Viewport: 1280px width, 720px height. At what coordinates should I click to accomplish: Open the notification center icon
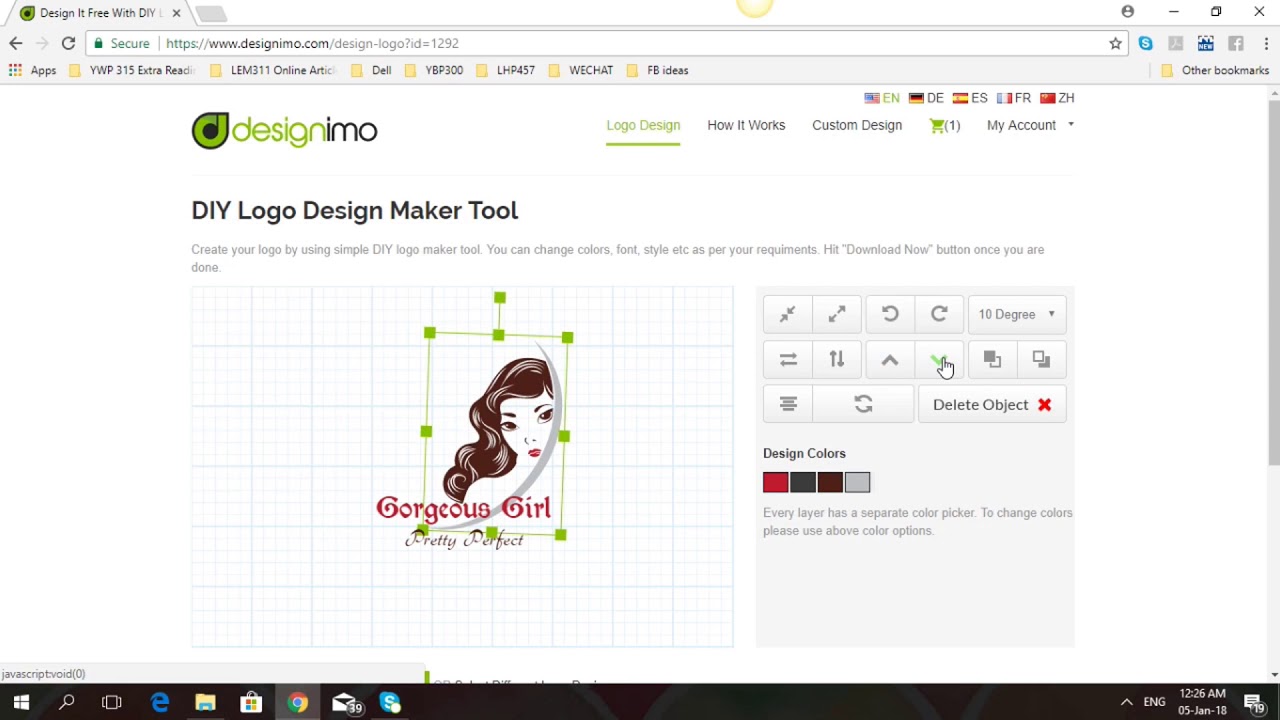[x=1254, y=702]
